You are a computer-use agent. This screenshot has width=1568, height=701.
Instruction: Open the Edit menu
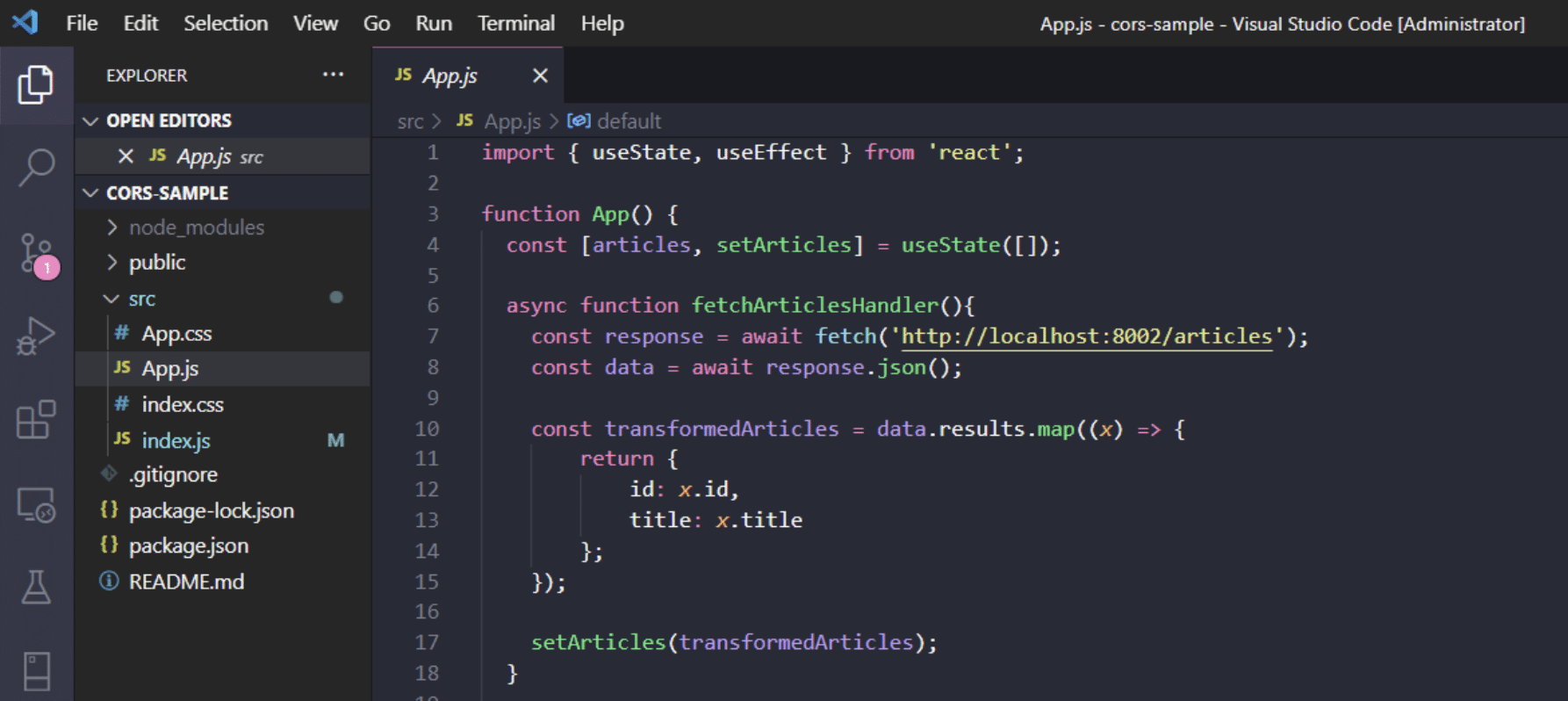[x=140, y=23]
